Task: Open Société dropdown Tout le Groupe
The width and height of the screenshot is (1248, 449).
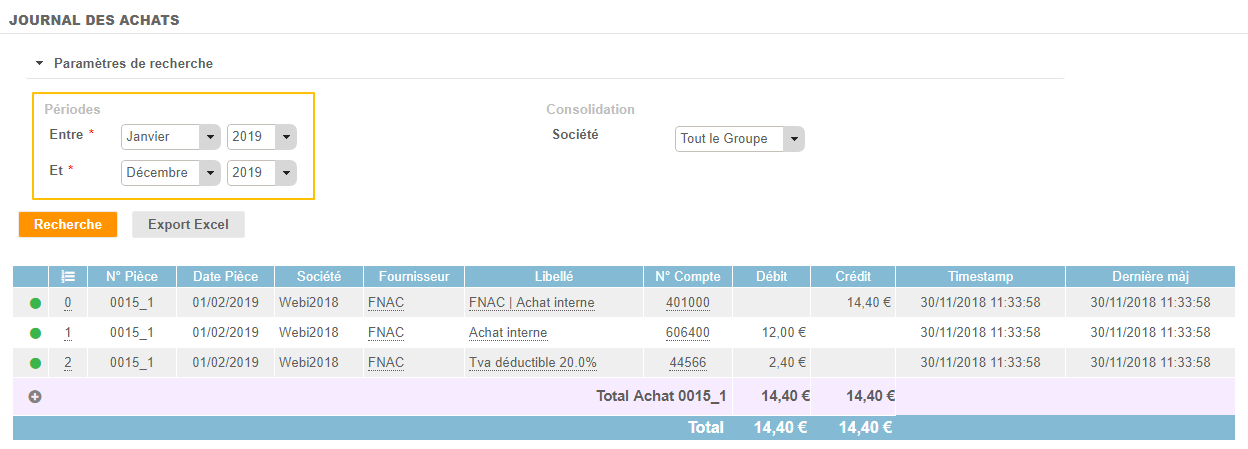Action: (x=739, y=139)
